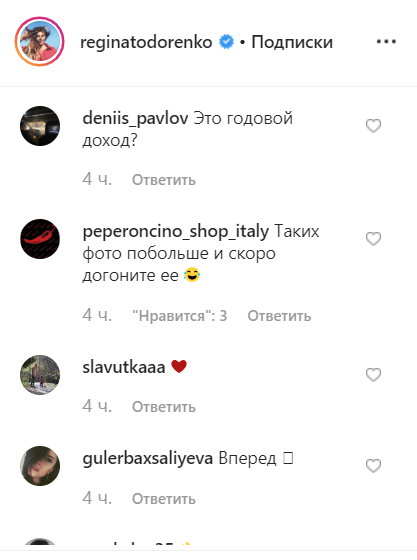The image size is (417, 560).
Task: Like peperoncino_shop_italy's comment heart icon
Action: (373, 239)
